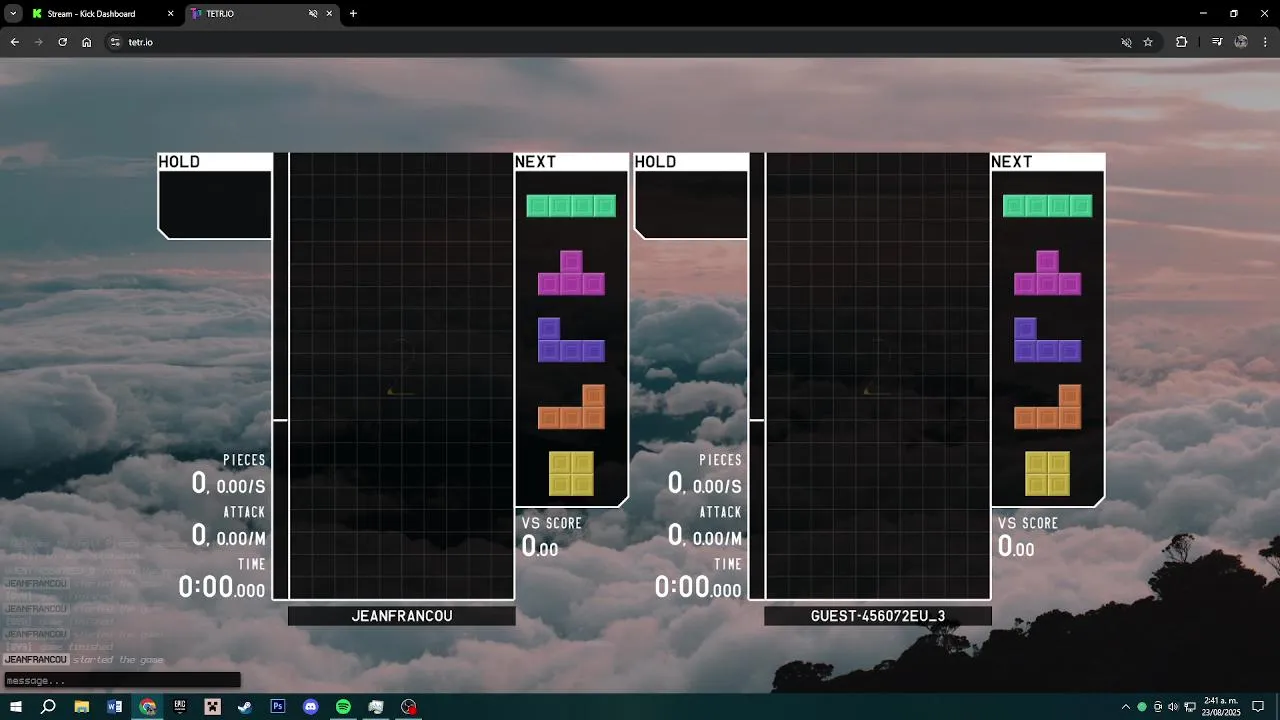Close the Stream - Kick Dashboard tab
This screenshot has width=1280, height=720.
170,14
